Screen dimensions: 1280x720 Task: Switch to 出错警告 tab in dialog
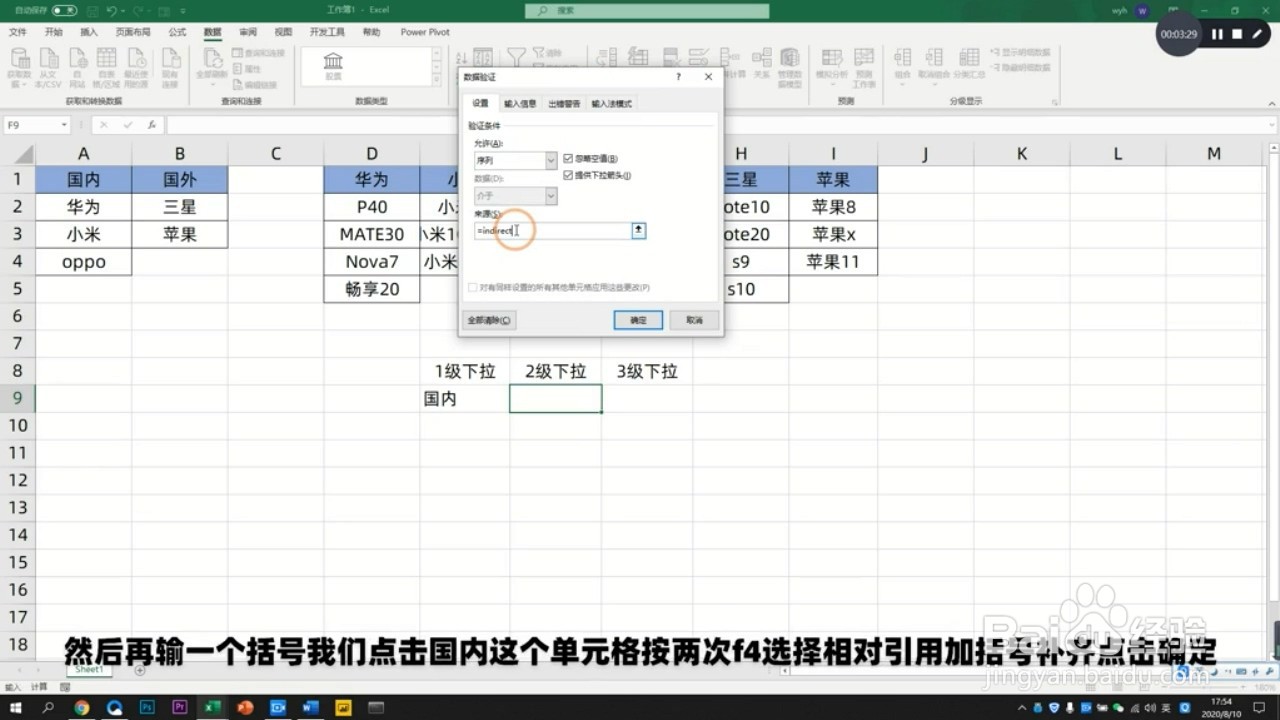[564, 103]
